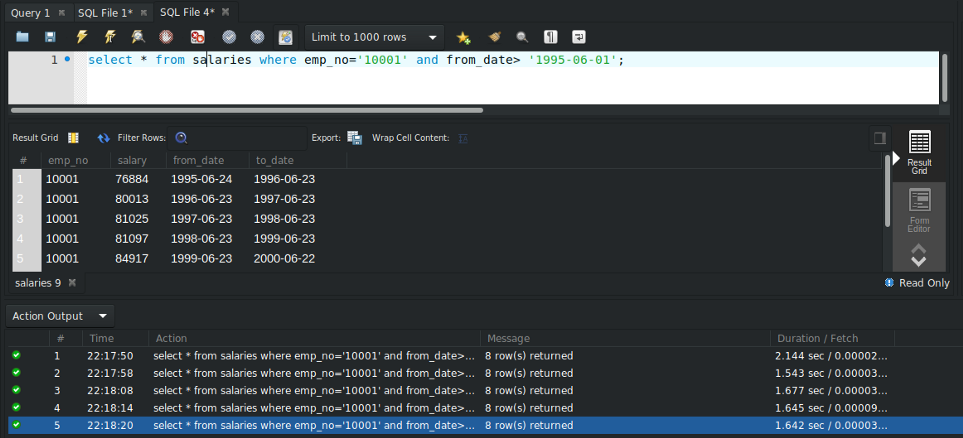Close the SQL File 1* tab
The height and width of the screenshot is (438, 963).
[143, 12]
